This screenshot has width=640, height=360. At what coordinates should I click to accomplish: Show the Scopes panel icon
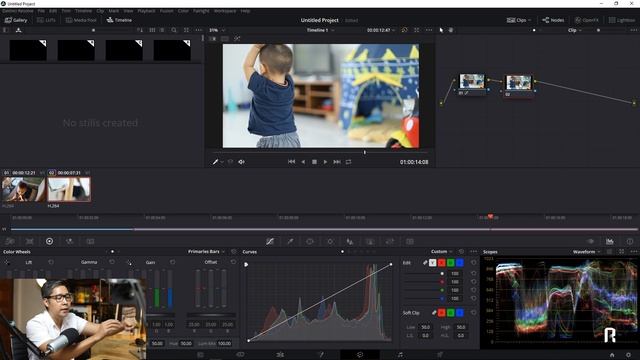tap(610, 241)
